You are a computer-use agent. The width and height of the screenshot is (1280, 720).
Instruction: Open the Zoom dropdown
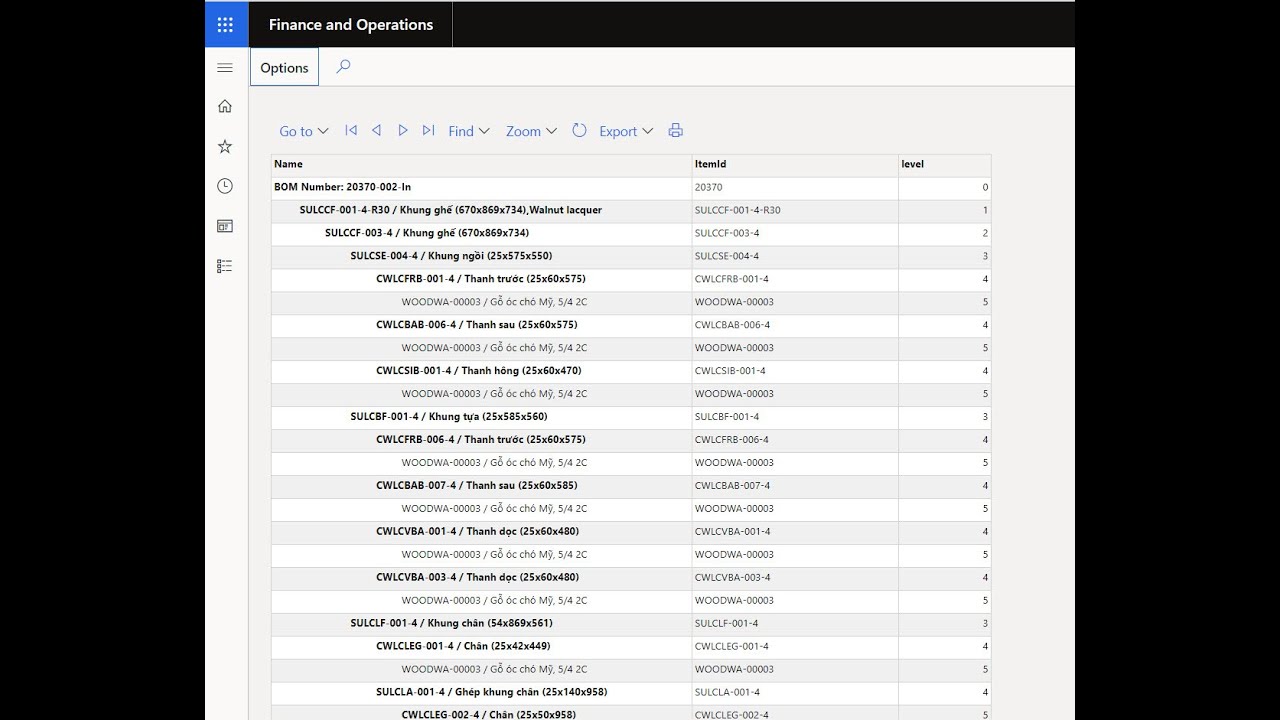[x=531, y=131]
